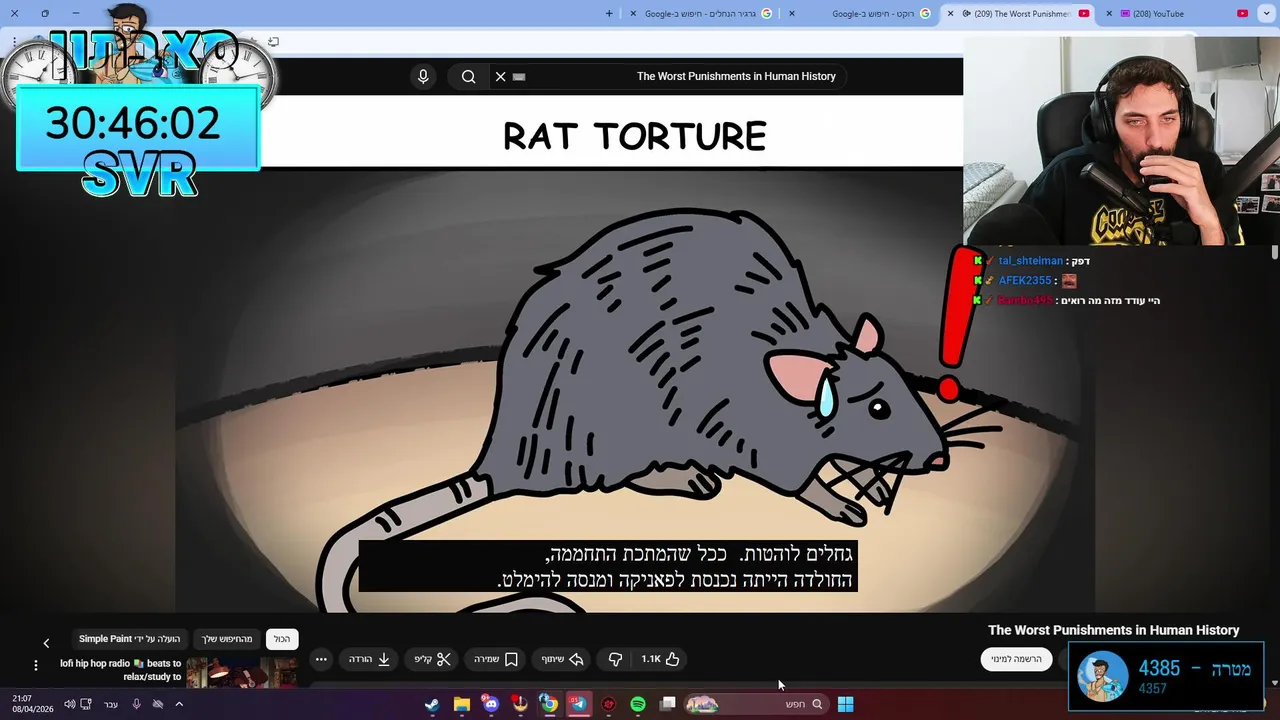This screenshot has width=1280, height=720.
Task: Open the on-screen keyboard icon in search box
Action: click(519, 76)
